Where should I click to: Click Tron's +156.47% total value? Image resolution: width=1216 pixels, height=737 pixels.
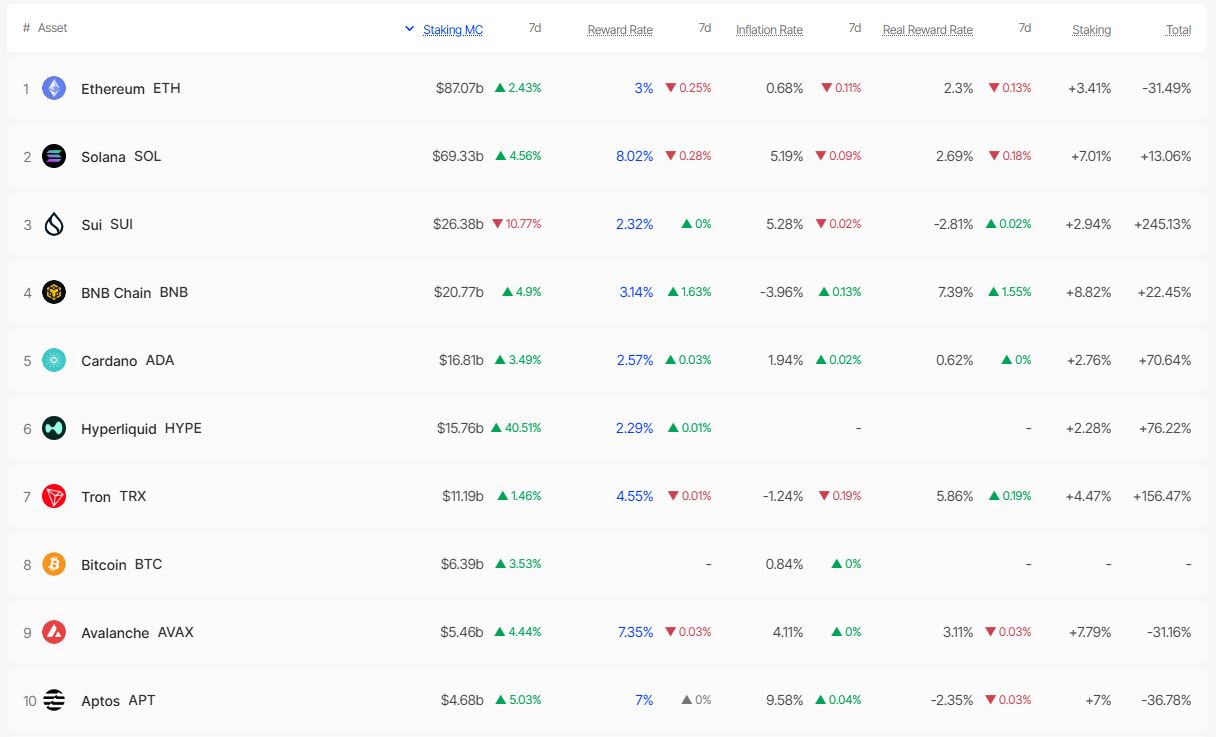tap(1162, 496)
